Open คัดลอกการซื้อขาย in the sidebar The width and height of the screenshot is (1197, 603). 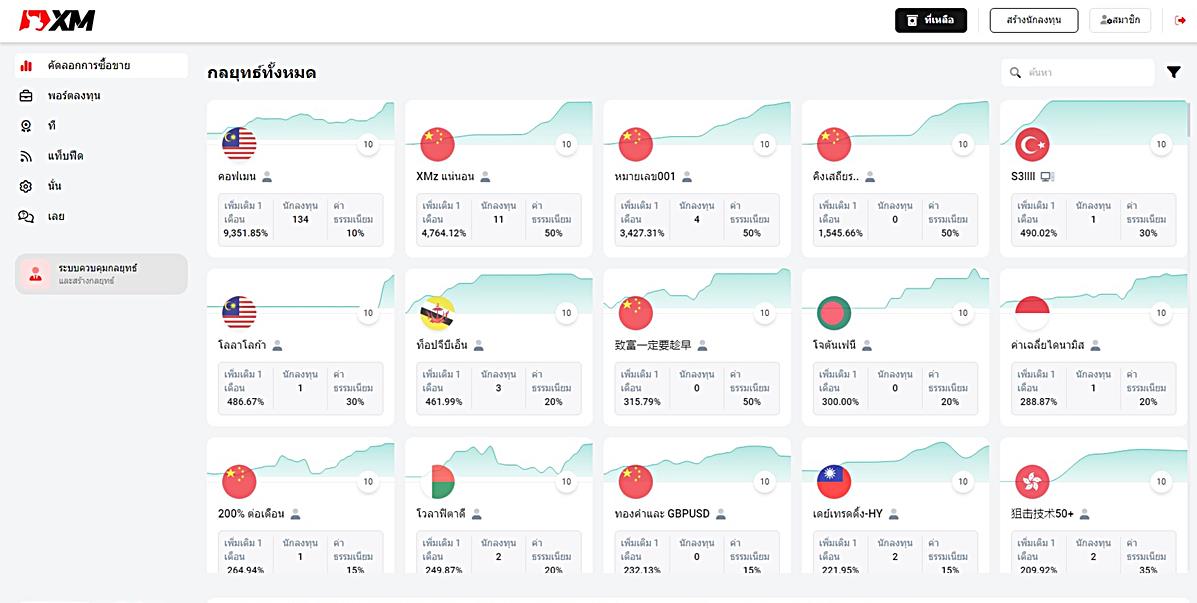tap(100, 66)
